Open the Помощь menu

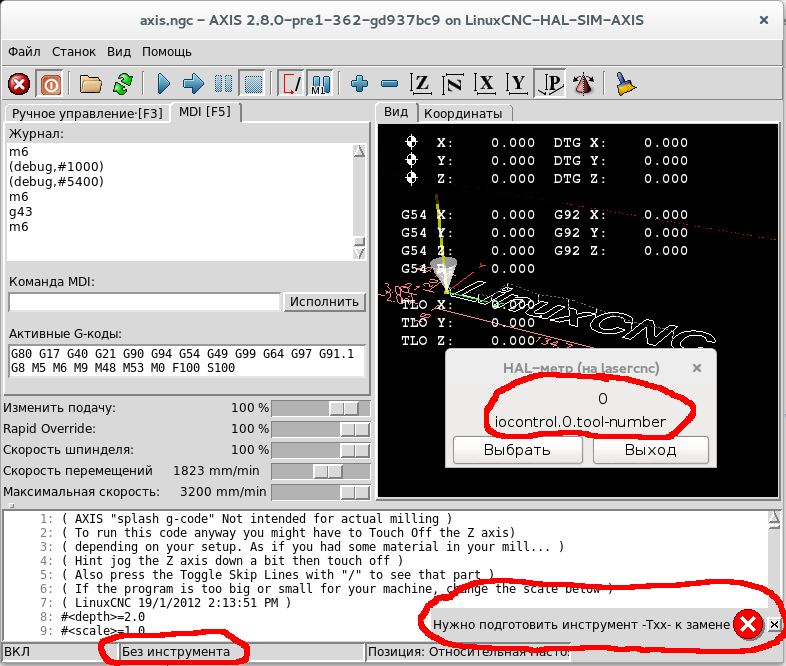point(166,52)
